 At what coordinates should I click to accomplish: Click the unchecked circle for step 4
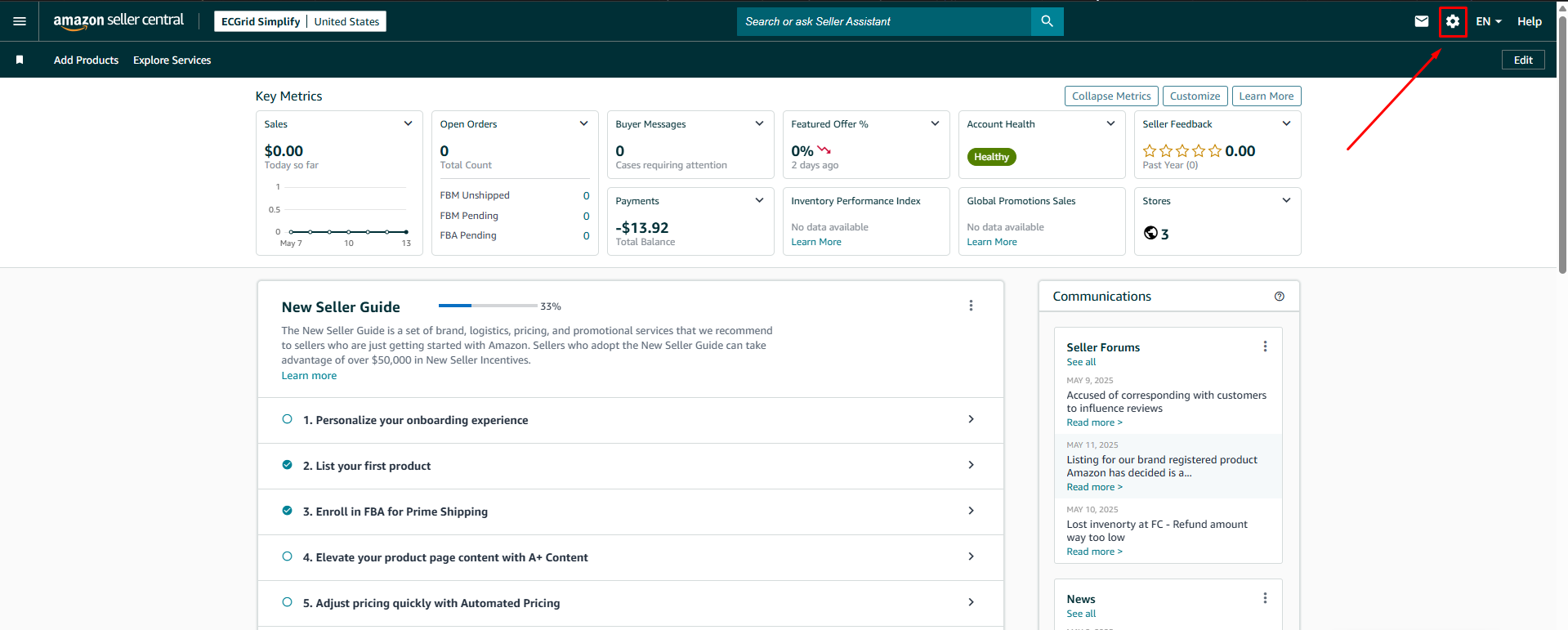[287, 556]
